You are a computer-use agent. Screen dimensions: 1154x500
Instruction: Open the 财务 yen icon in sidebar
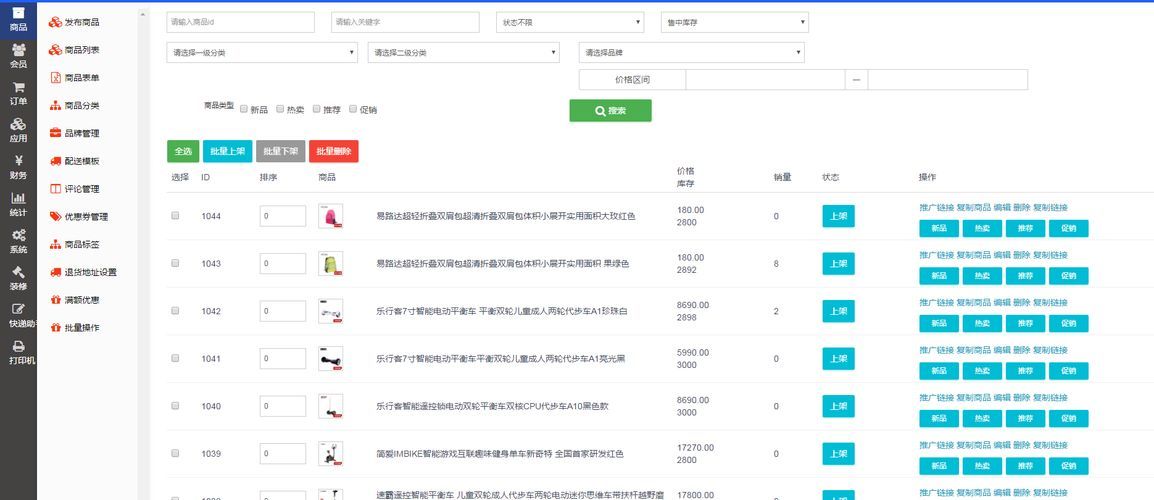[18, 161]
